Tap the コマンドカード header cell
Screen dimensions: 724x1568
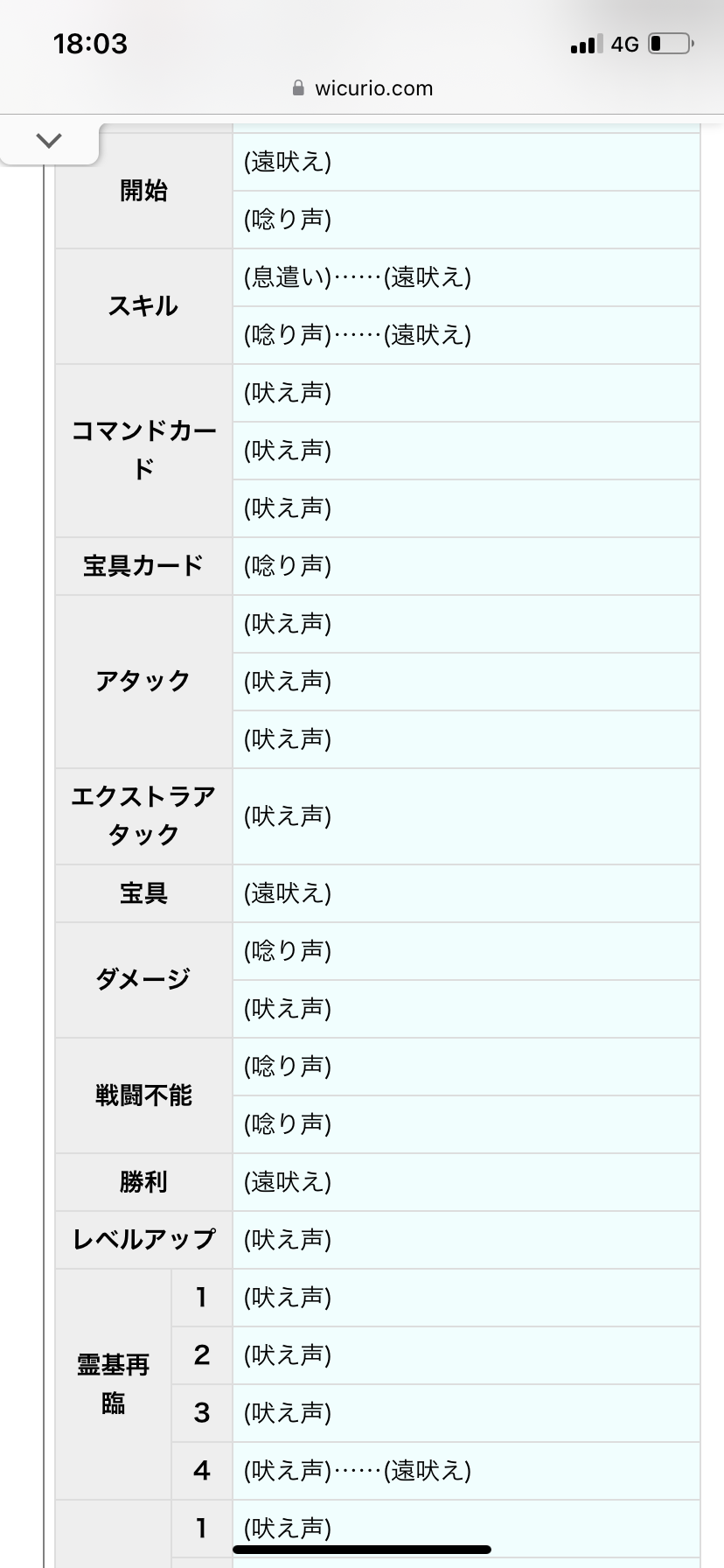coord(143,450)
